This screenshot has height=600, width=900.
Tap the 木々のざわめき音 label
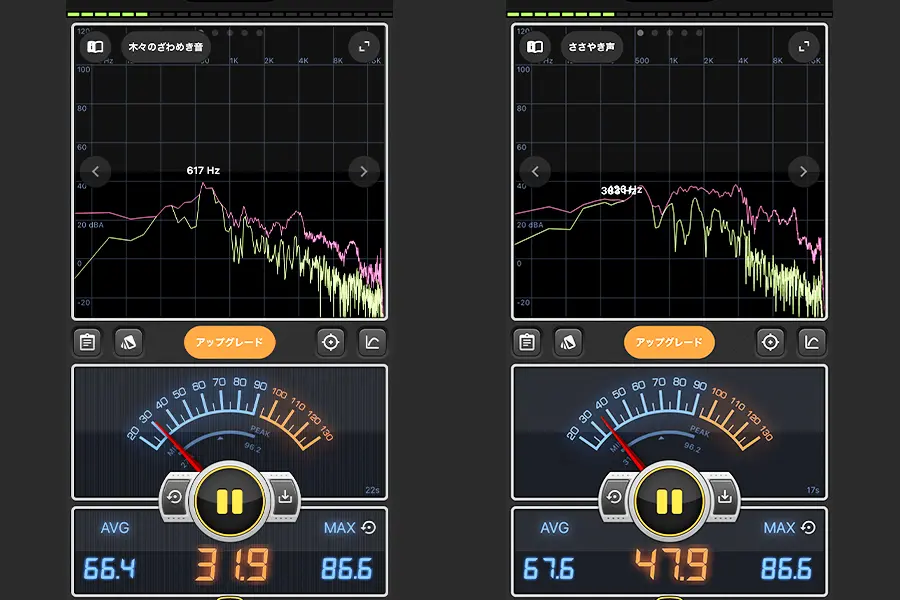click(166, 47)
